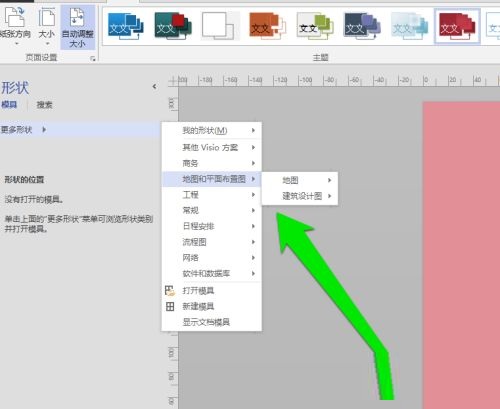Viewport: 500px width, 409px height.
Task: Apply the dark teal and red theme
Action: (x=173, y=26)
